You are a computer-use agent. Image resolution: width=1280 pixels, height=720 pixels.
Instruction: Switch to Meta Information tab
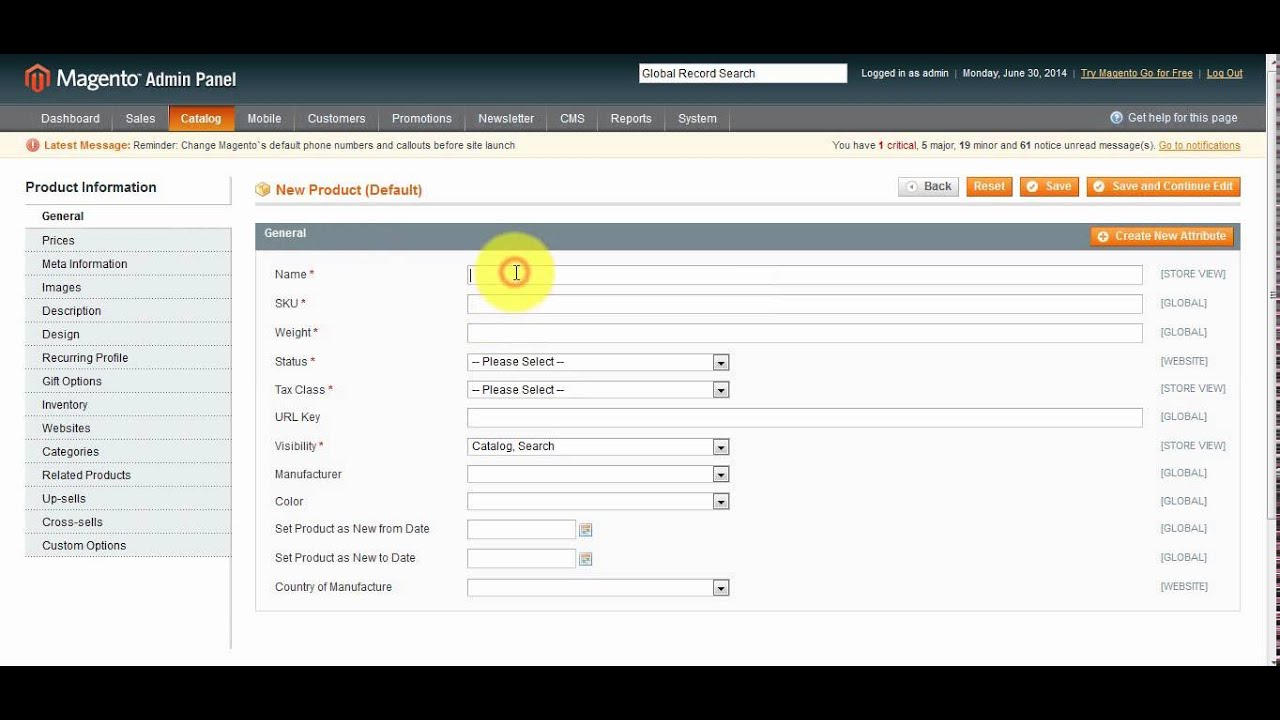[x=128, y=264]
